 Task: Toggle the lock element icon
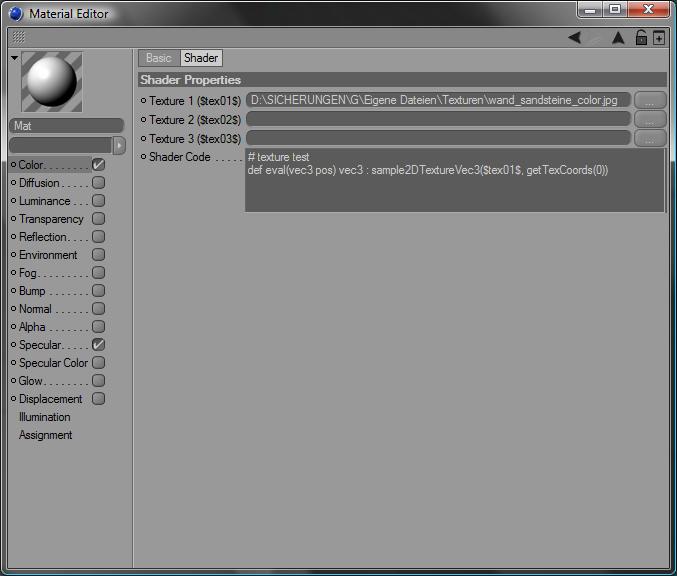(641, 38)
